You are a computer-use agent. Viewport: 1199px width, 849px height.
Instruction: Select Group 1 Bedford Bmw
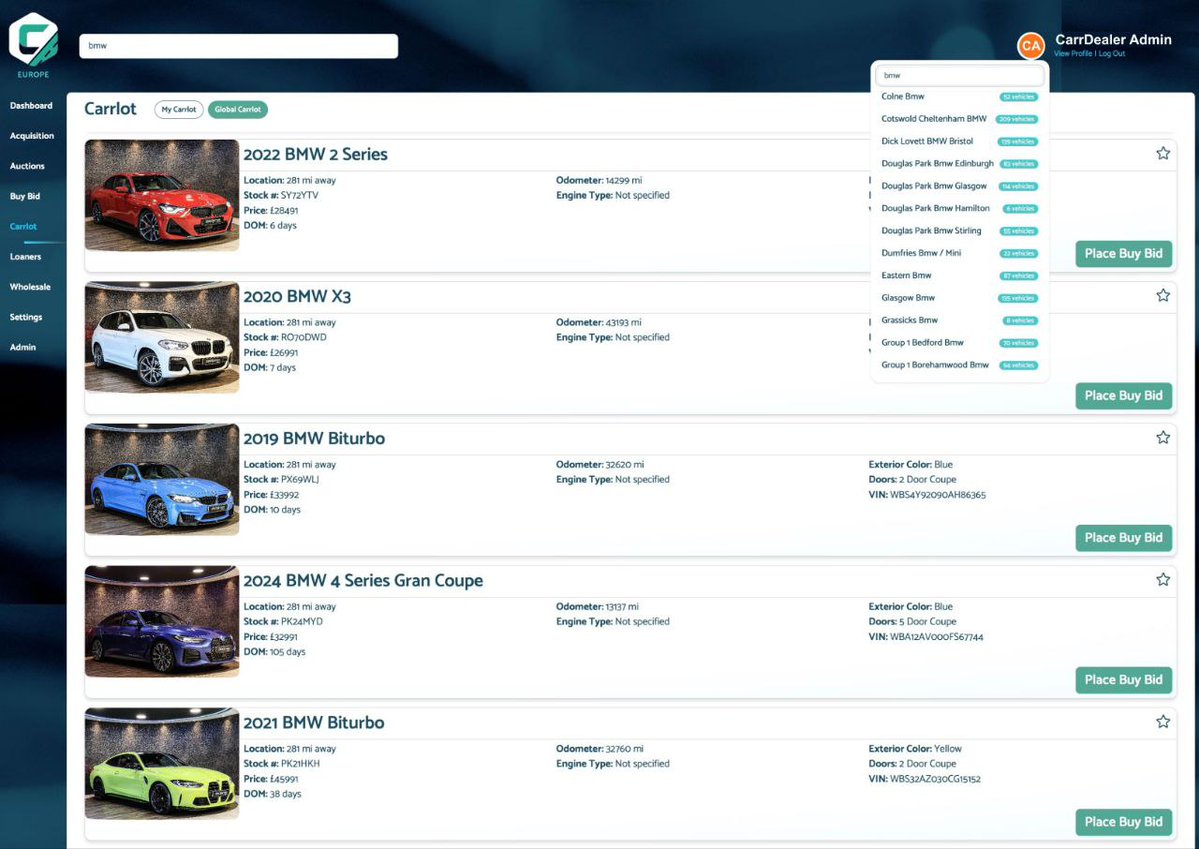point(960,343)
